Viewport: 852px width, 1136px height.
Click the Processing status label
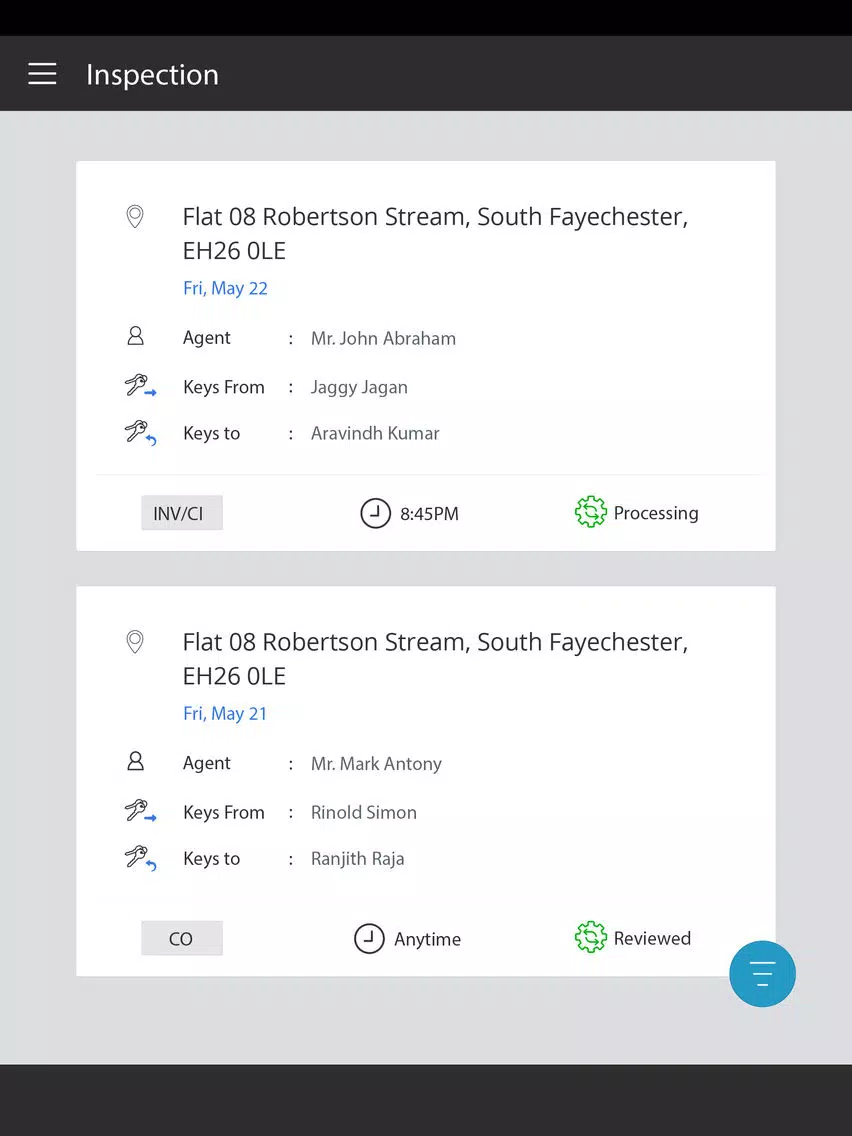click(656, 513)
